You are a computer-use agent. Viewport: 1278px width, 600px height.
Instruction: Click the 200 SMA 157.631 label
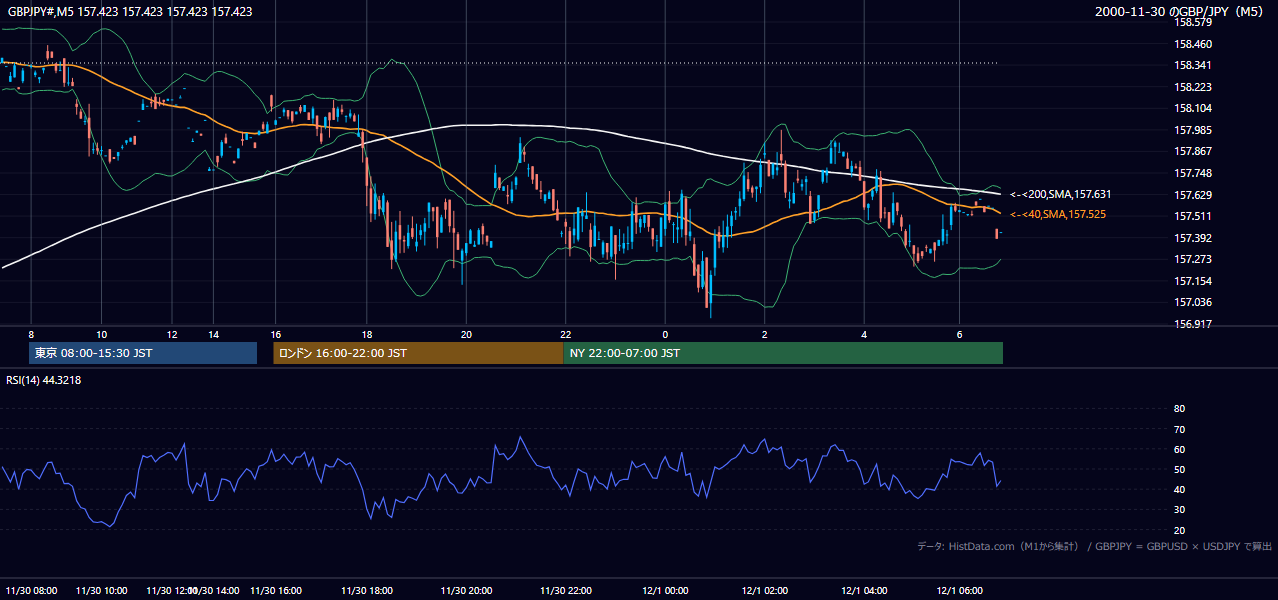(1061, 195)
